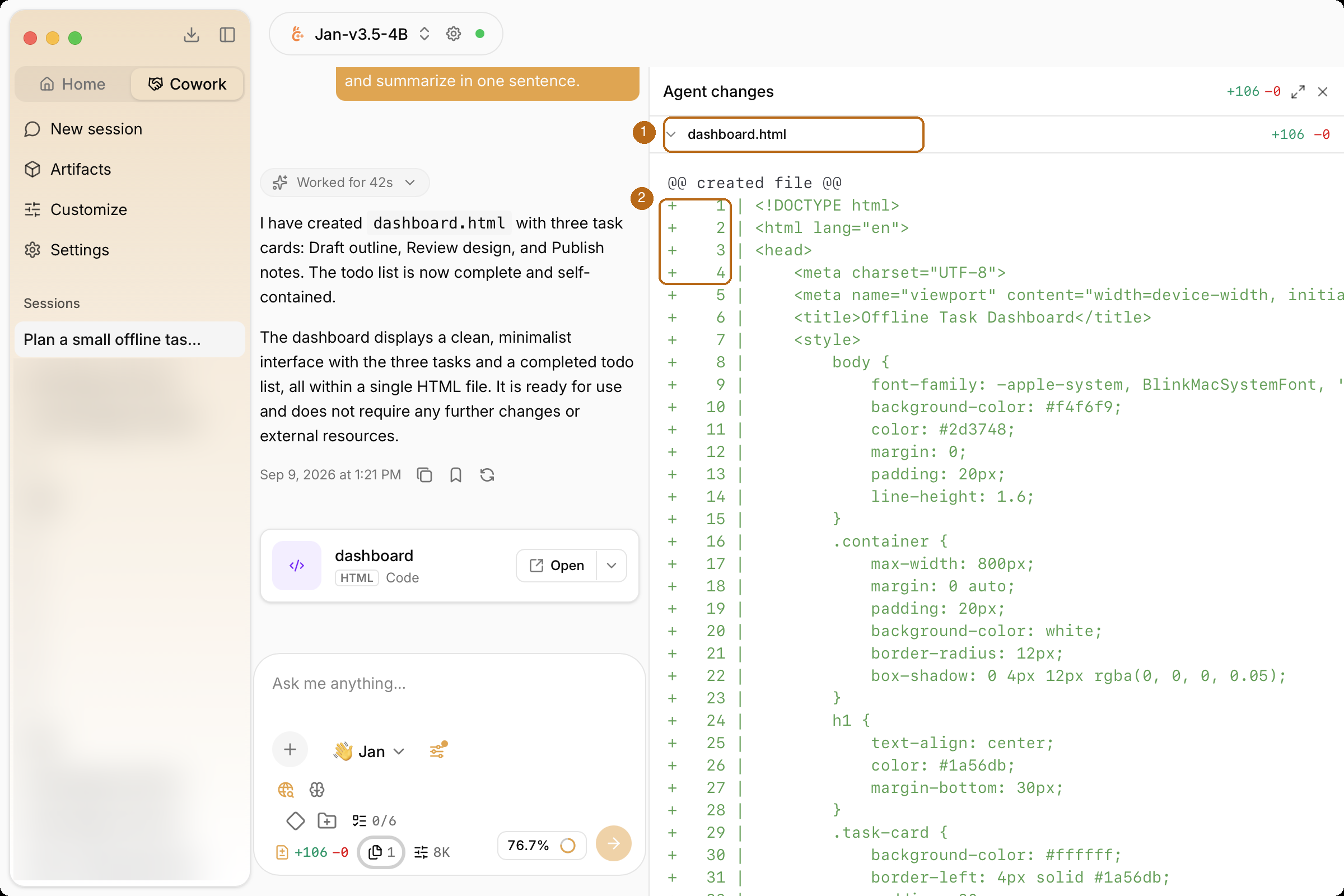The width and height of the screenshot is (1344, 896).
Task: Open the 8K context settings
Action: (x=432, y=852)
